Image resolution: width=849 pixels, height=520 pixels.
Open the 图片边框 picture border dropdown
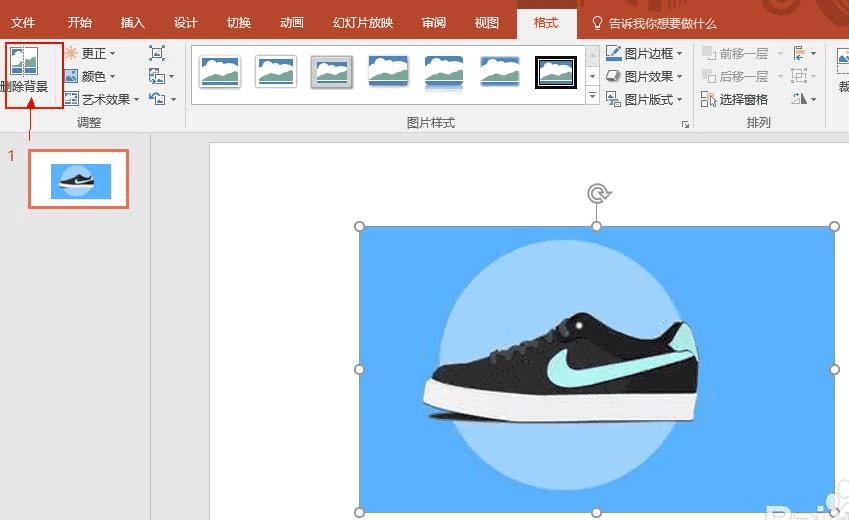coord(645,53)
